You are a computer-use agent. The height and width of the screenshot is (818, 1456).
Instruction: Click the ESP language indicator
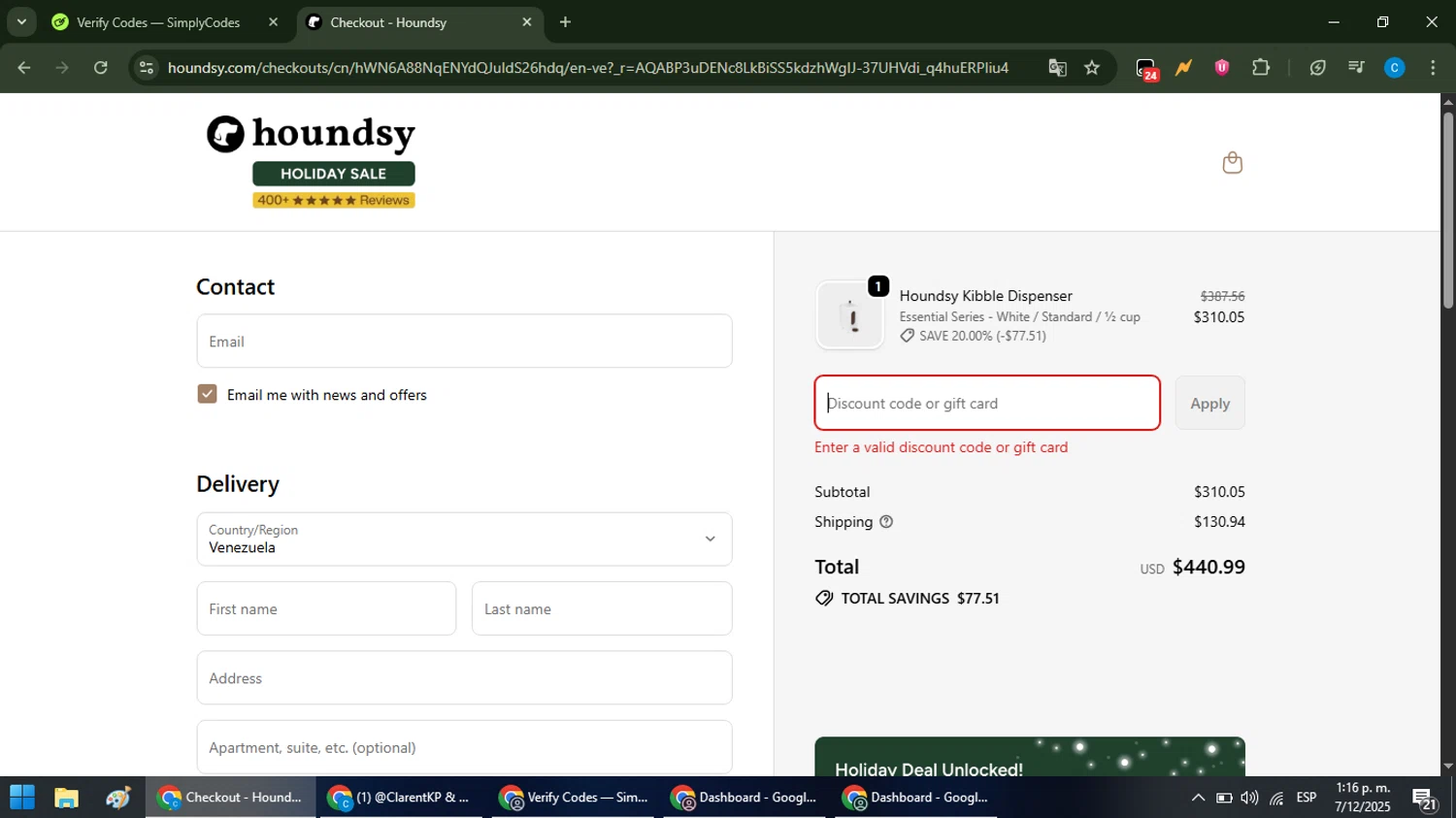1307,798
